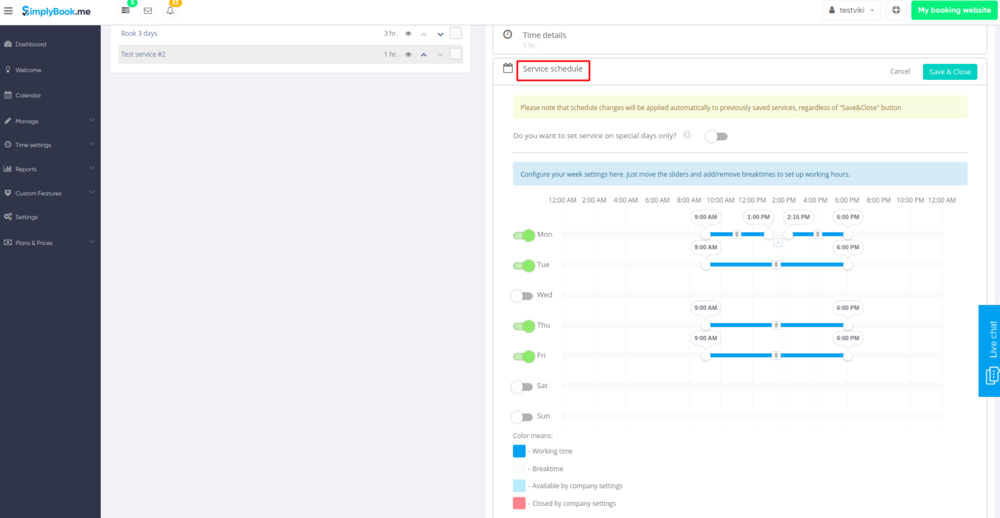Viewport: 1000px width, 518px height.
Task: Go to Dashboard in the sidebar
Action: [x=30, y=44]
